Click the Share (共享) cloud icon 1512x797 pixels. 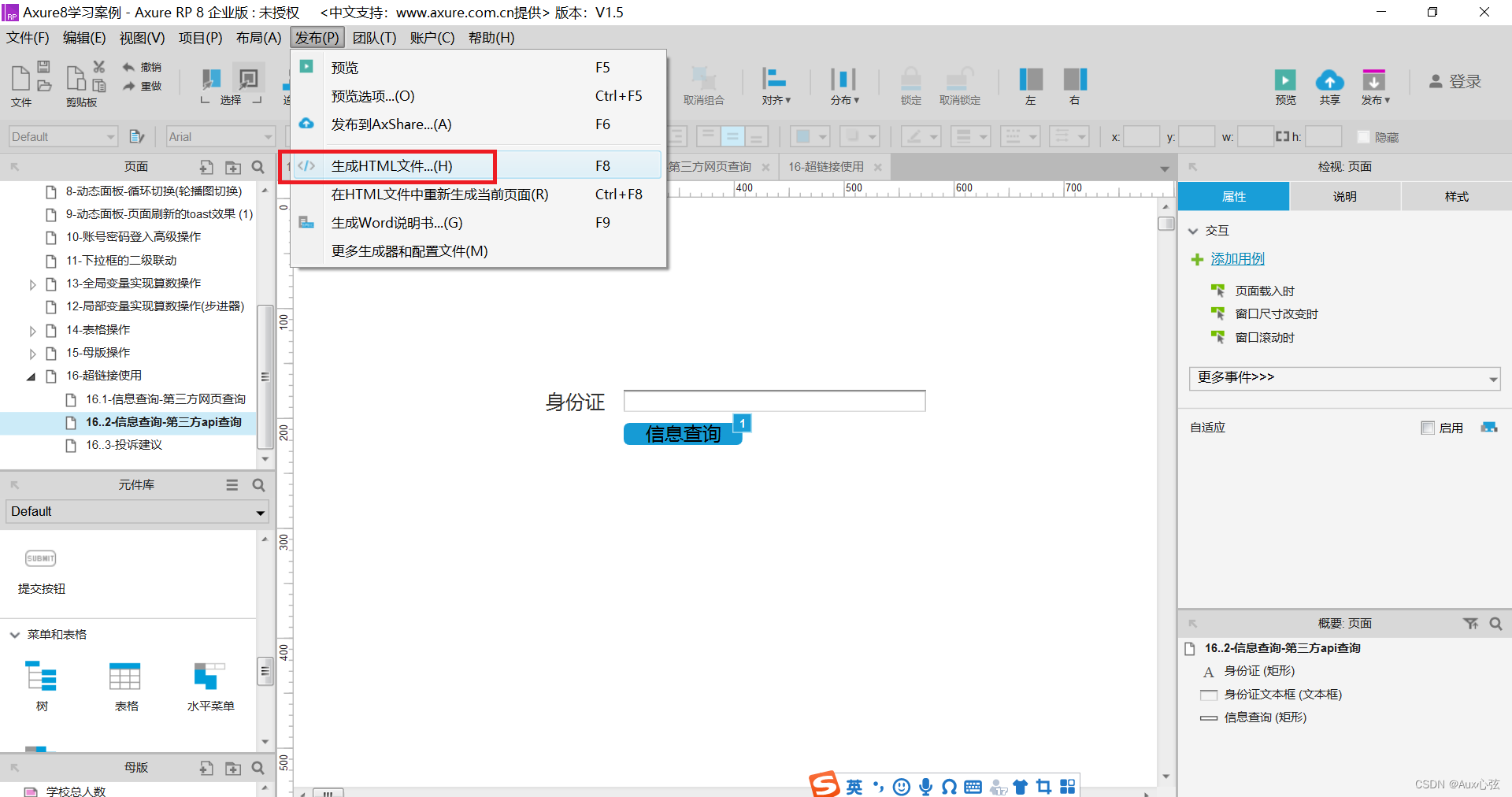1329,80
